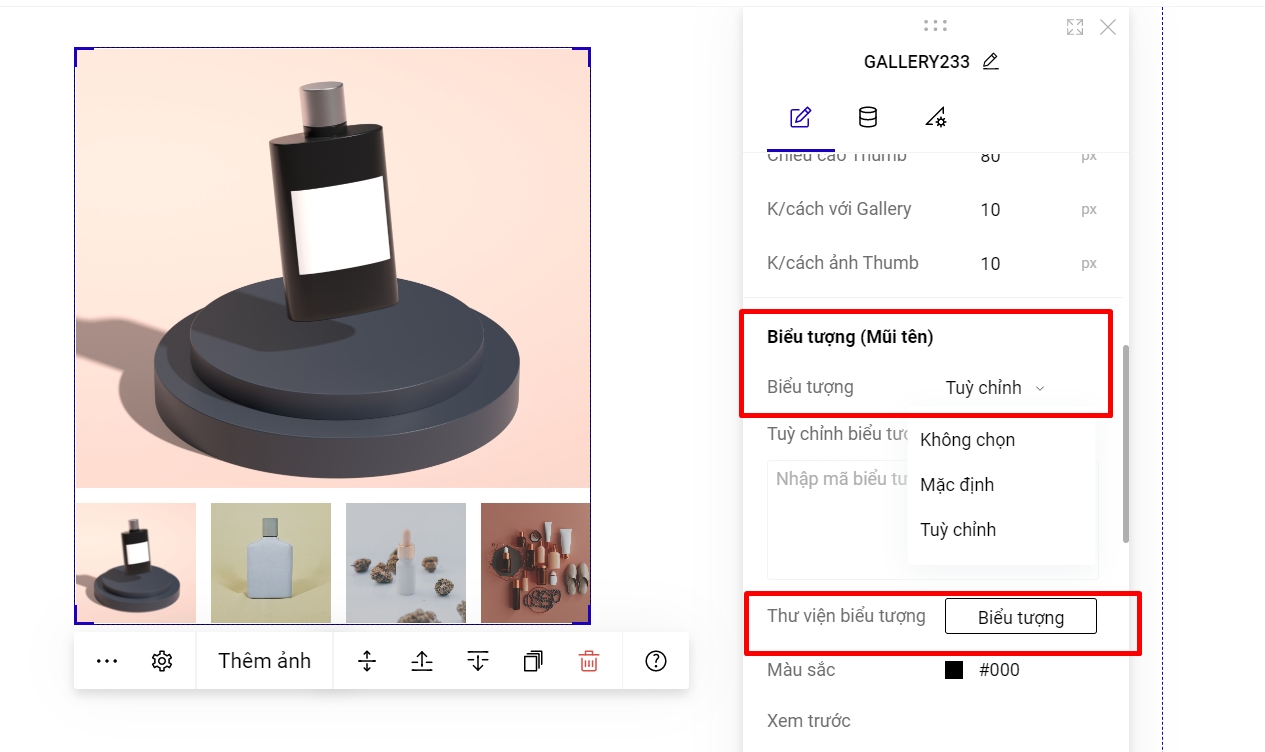Open icon library via "Biểu tượng" button
The width and height of the screenshot is (1265, 752).
1020,617
